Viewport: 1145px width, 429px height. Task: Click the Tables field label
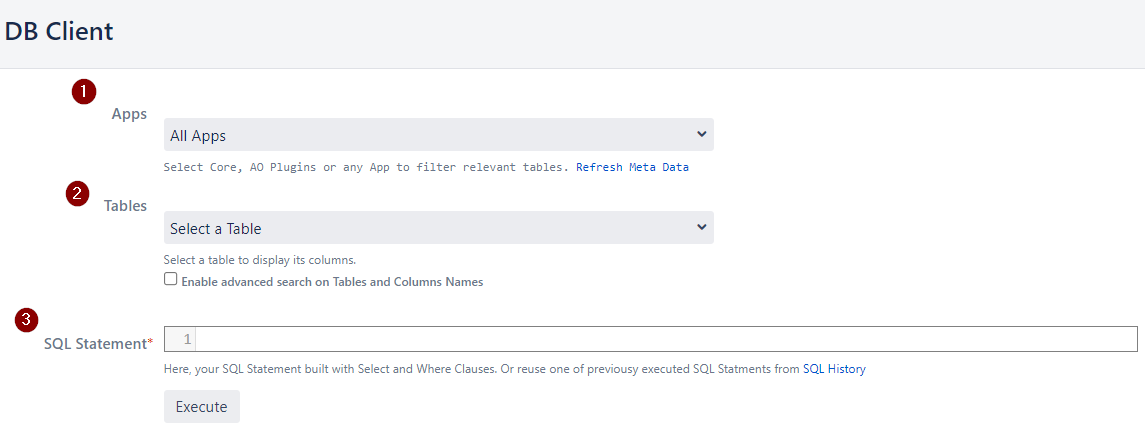[x=125, y=206]
